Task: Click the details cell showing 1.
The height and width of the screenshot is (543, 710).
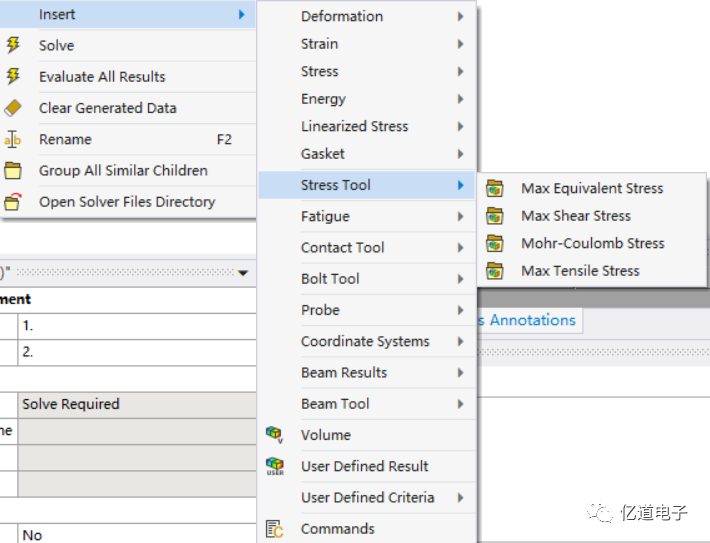Action: coord(137,326)
